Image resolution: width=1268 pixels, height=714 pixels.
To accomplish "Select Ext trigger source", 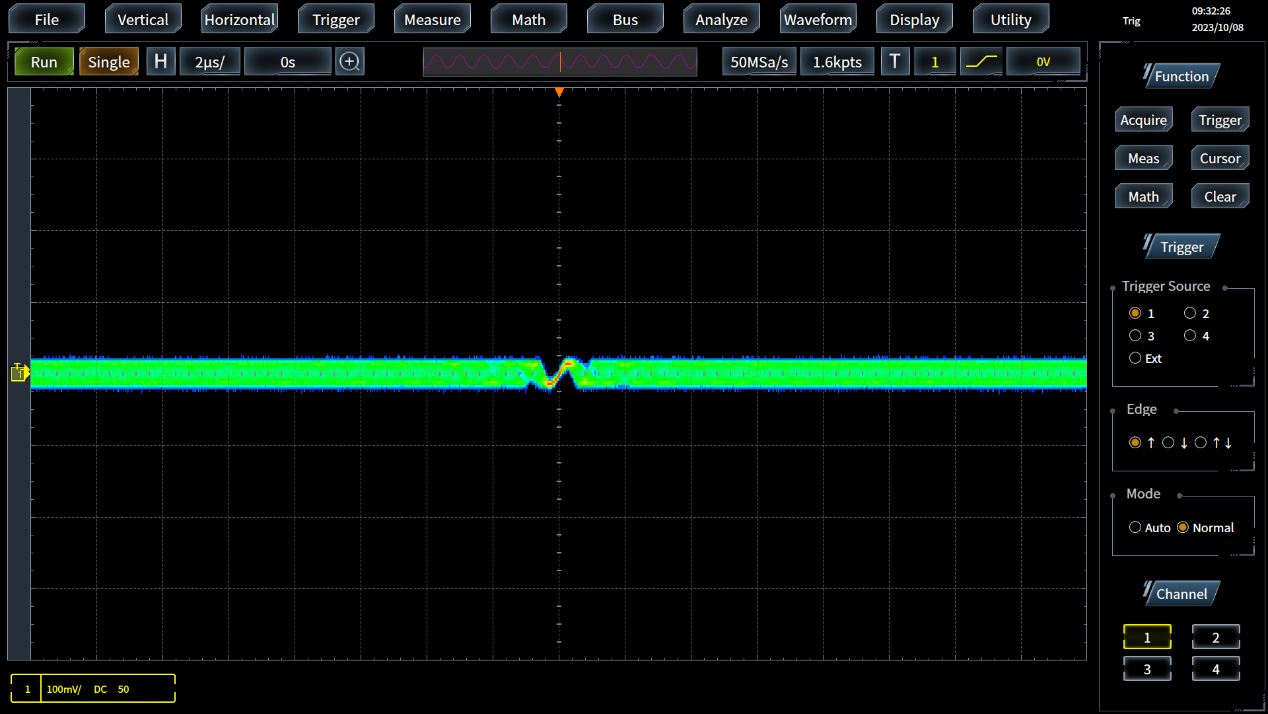I will (1135, 358).
